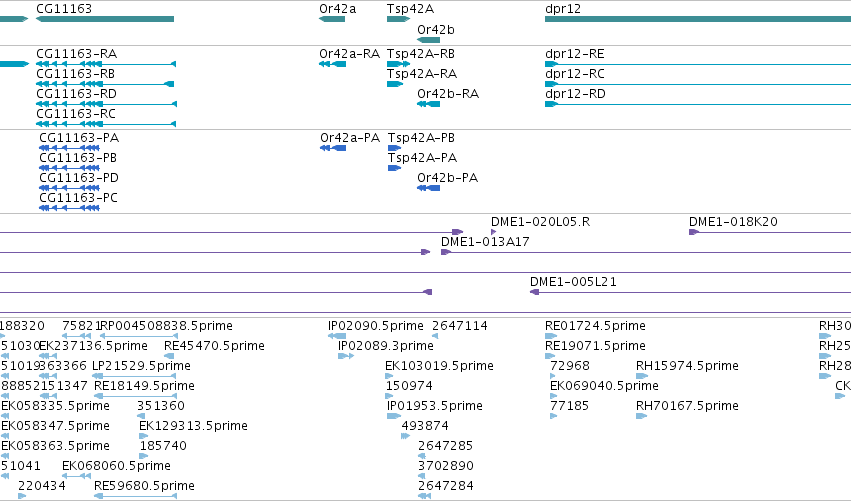Click EST IP02089.3prime
The image size is (851, 501).
pyautogui.click(x=385, y=346)
